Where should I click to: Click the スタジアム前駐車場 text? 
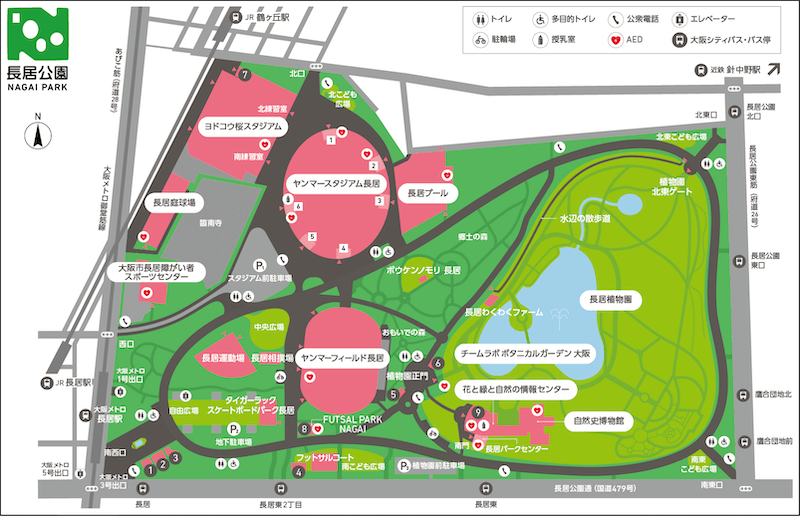coord(260,279)
